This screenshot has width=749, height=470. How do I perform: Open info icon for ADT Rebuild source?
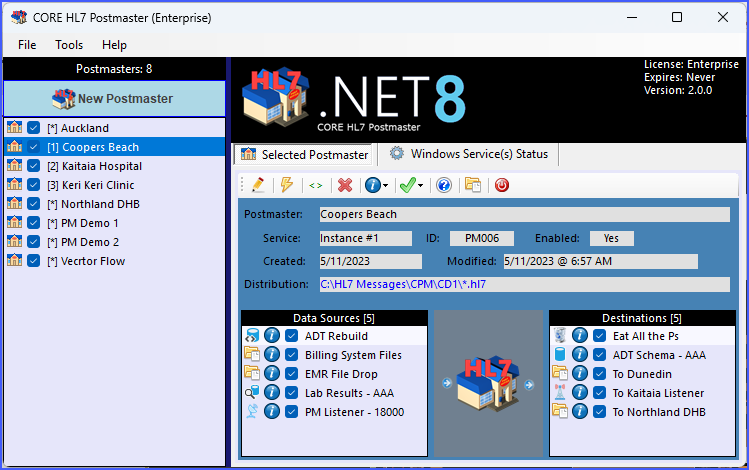pyautogui.click(x=272, y=336)
